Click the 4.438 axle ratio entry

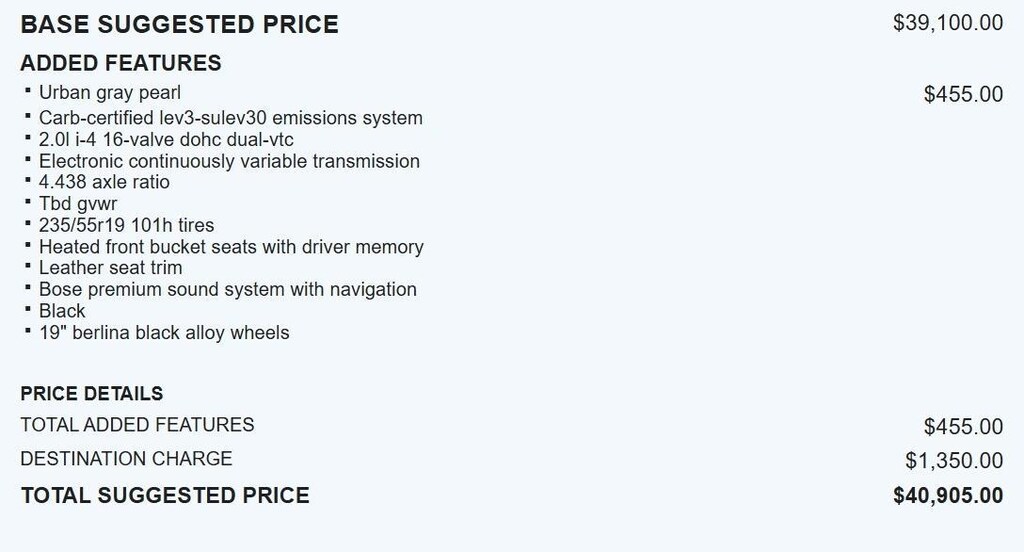tap(104, 182)
